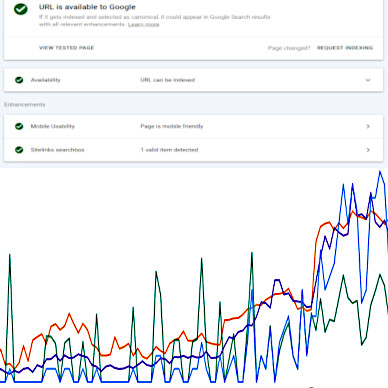
Task: Expand the Availability row chevron
Action: click(368, 80)
